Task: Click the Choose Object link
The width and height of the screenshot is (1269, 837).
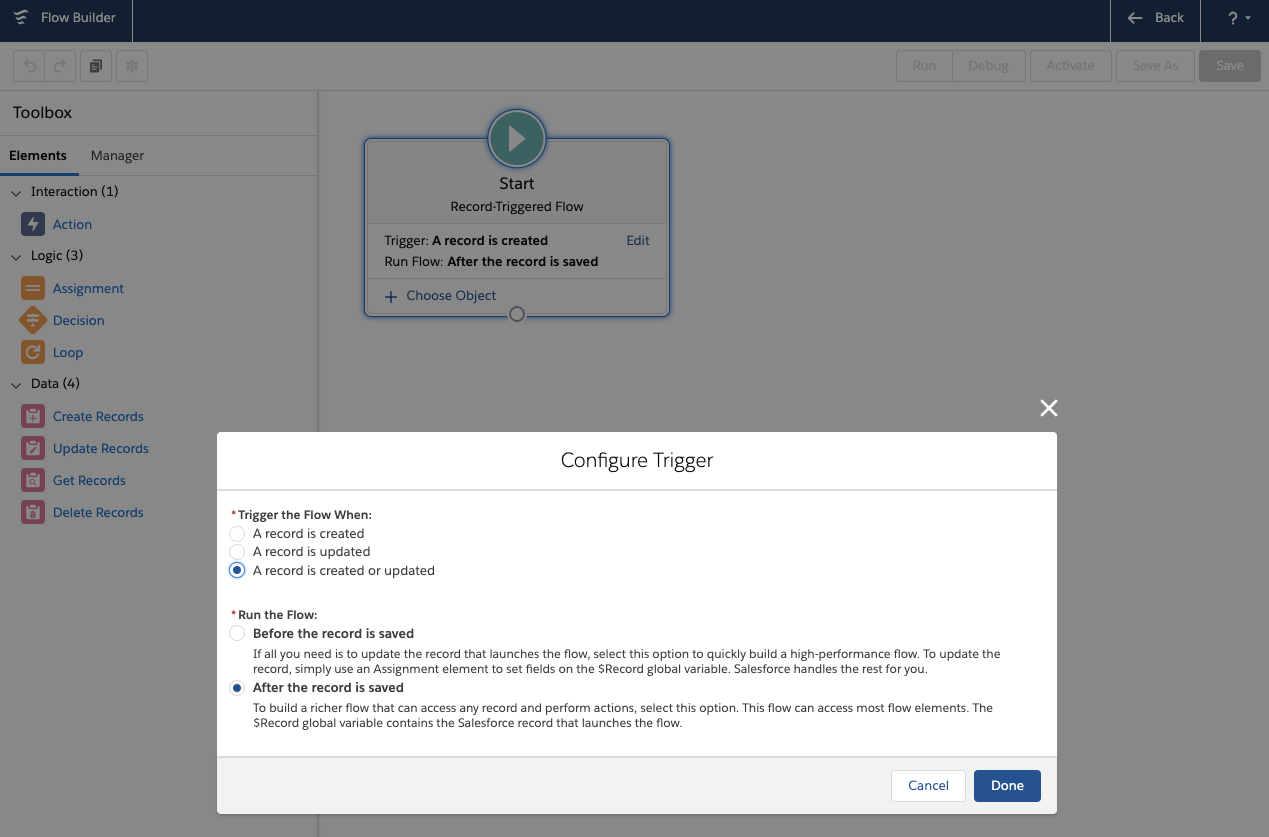Action: coord(451,296)
